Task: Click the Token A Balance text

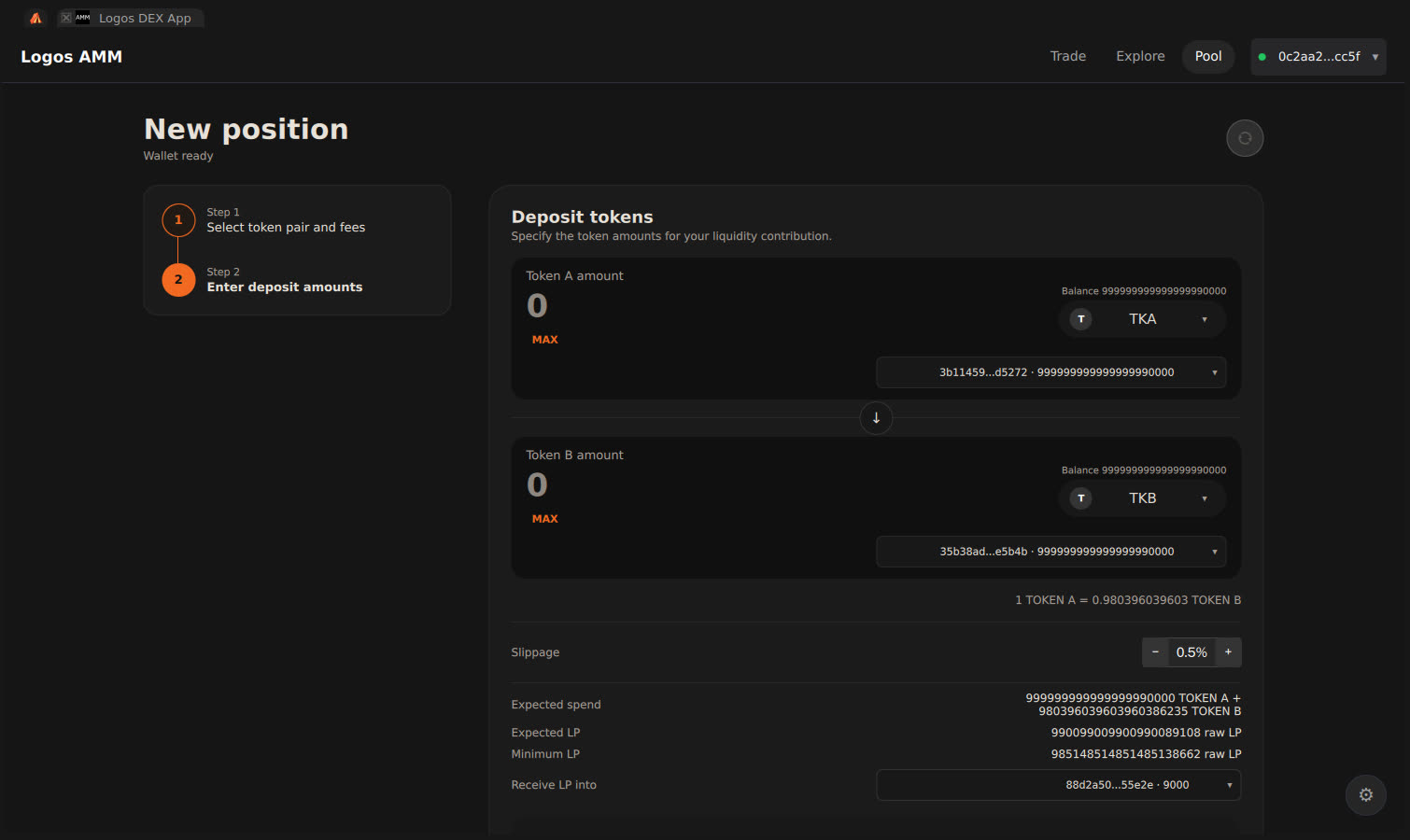Action: click(x=1144, y=291)
